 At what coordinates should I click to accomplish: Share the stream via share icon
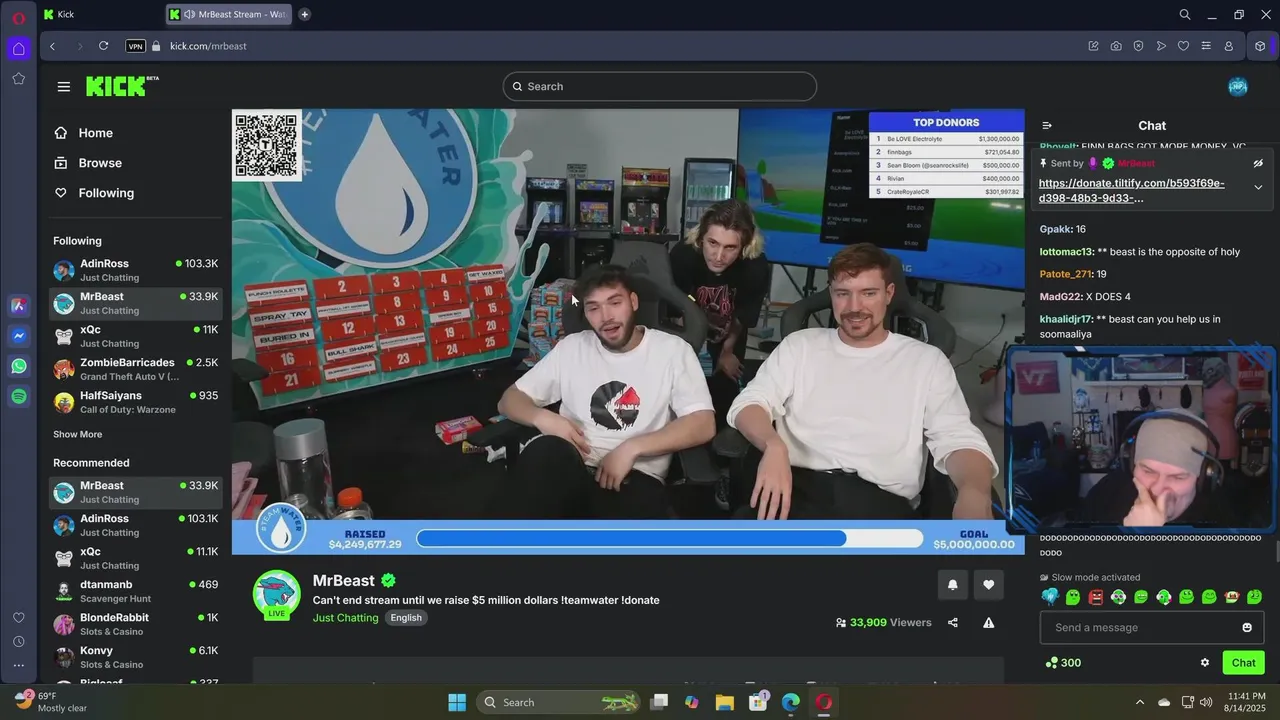coord(952,622)
